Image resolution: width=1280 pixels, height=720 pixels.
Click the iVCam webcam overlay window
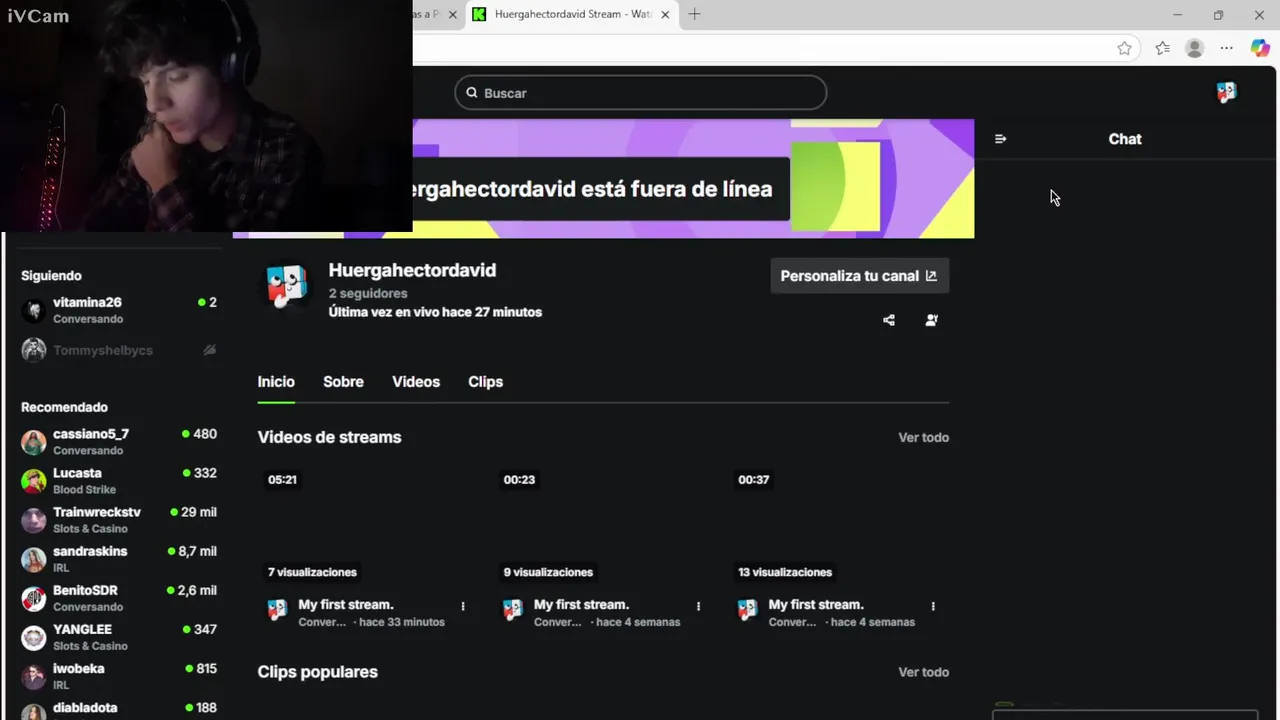click(x=206, y=116)
